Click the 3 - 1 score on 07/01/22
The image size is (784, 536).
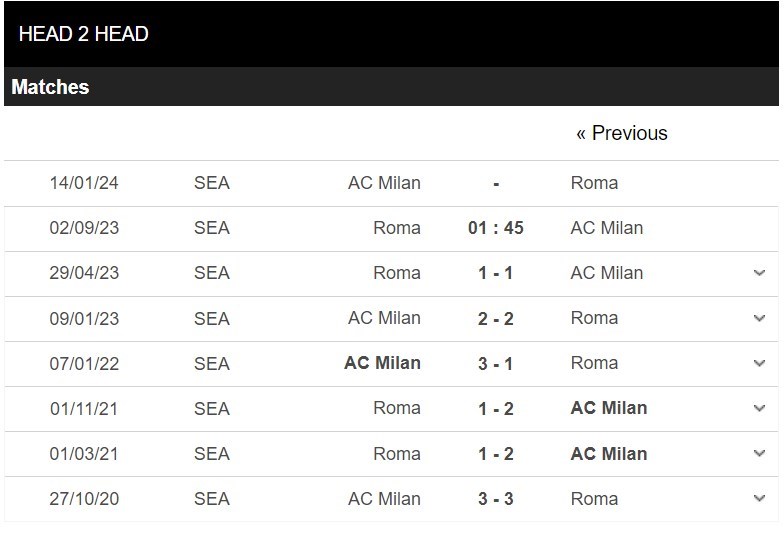pyautogui.click(x=496, y=364)
